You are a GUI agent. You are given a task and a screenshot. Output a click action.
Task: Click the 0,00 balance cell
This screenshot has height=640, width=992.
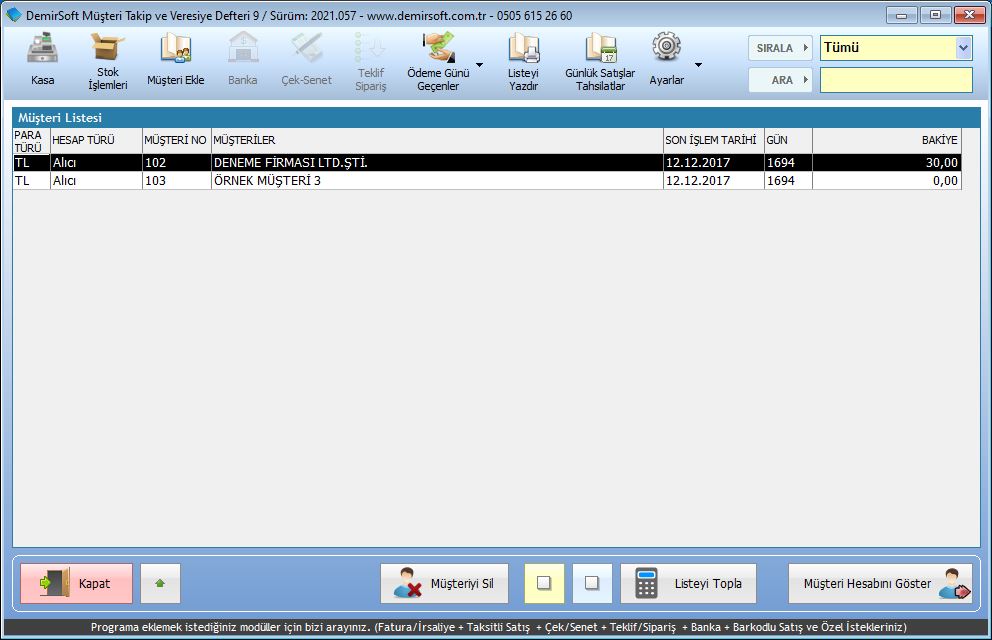(x=886, y=180)
